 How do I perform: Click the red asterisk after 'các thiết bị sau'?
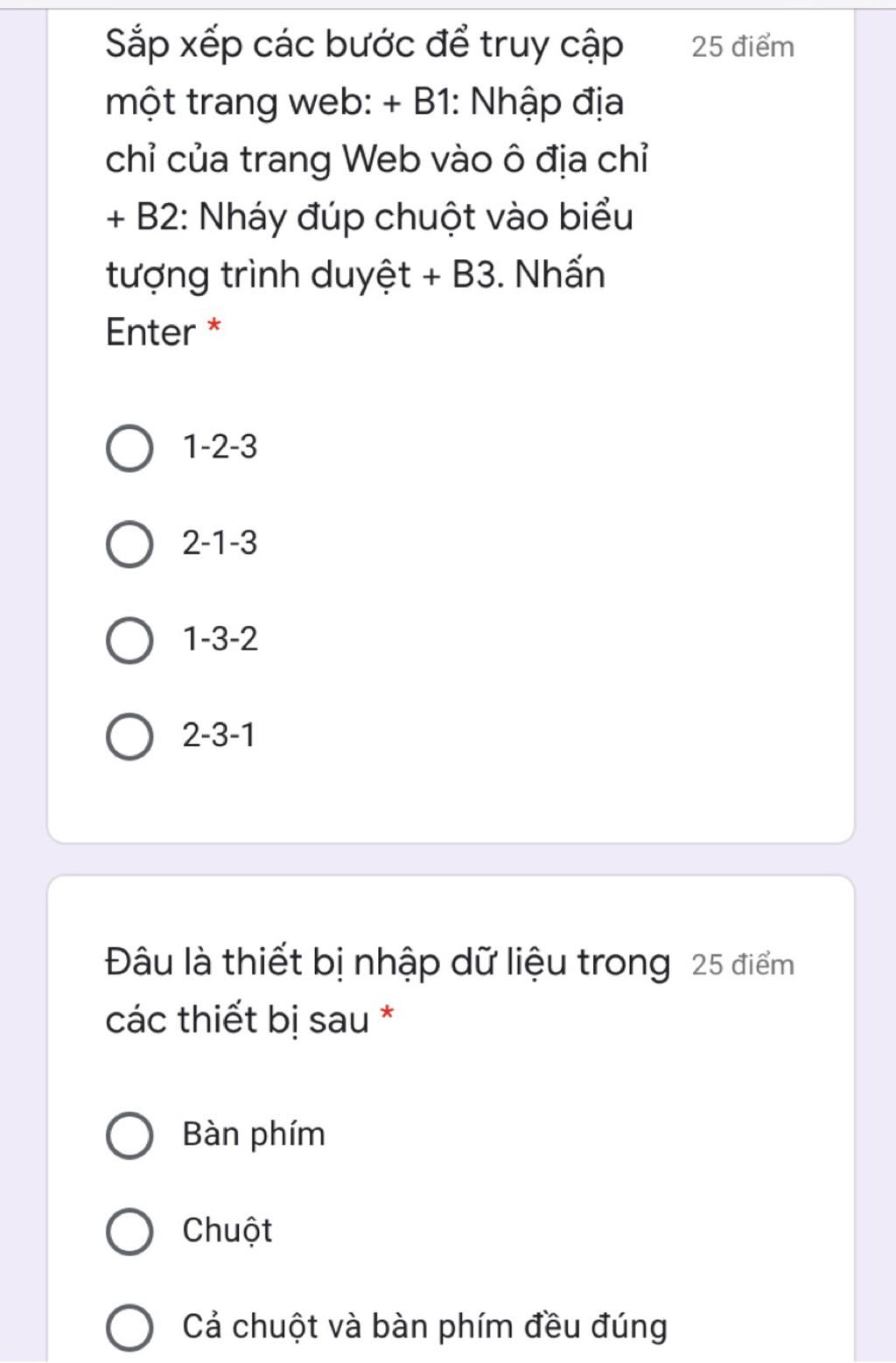tap(387, 1015)
